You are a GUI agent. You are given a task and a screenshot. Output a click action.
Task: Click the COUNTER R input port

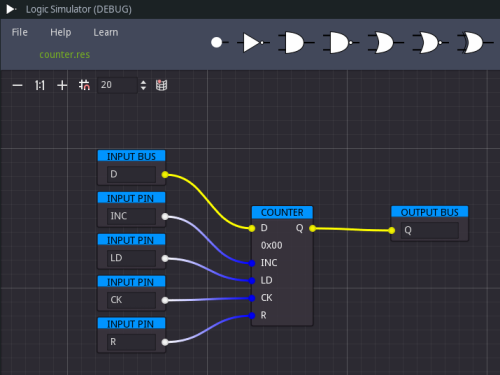[x=252, y=315]
